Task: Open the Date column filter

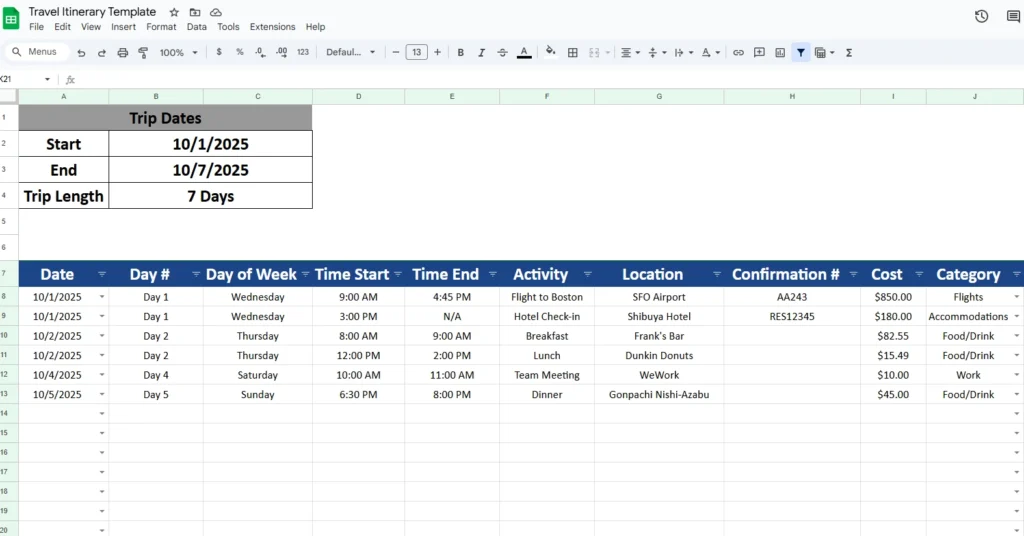Action: point(102,274)
